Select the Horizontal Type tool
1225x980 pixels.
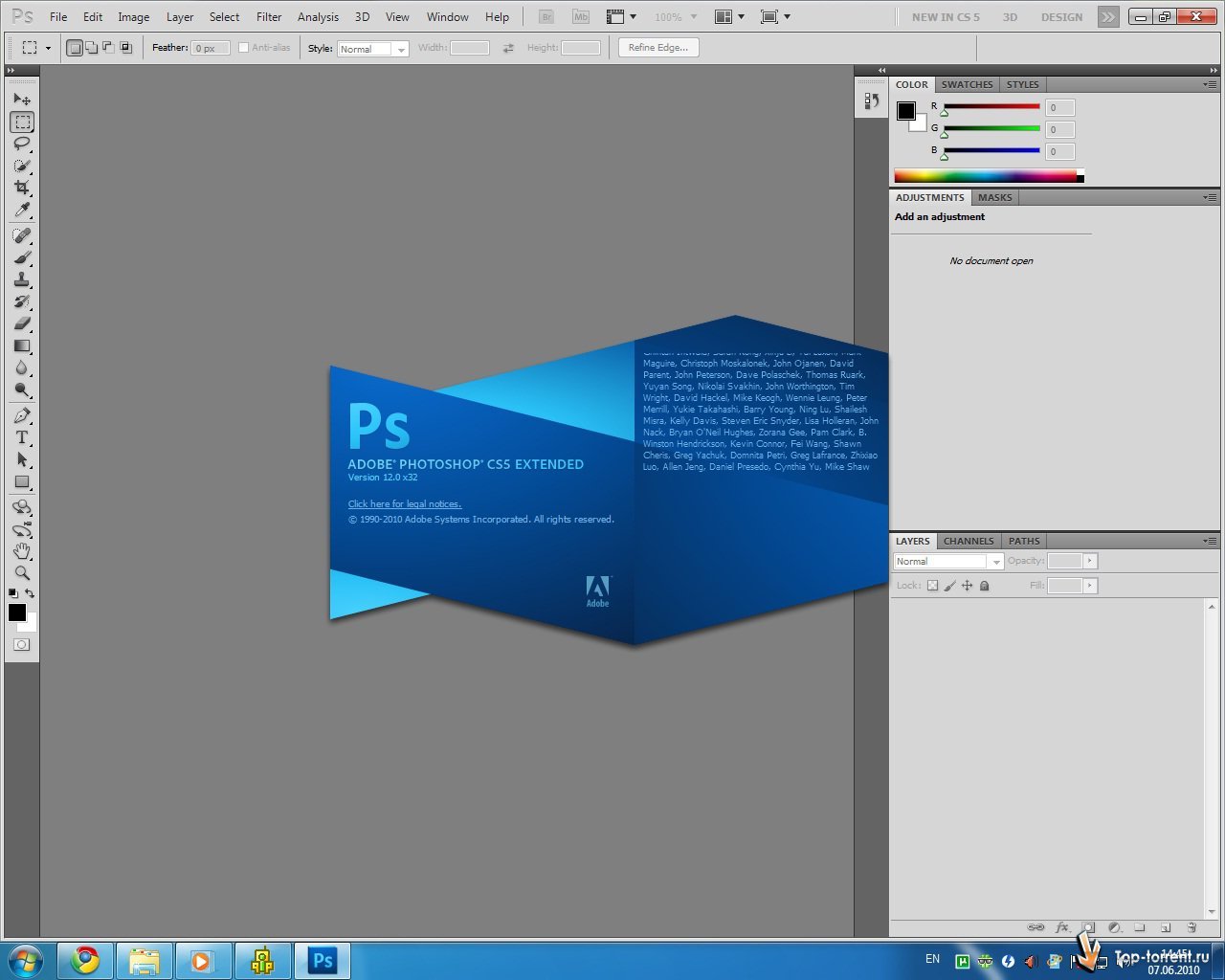[x=22, y=437]
